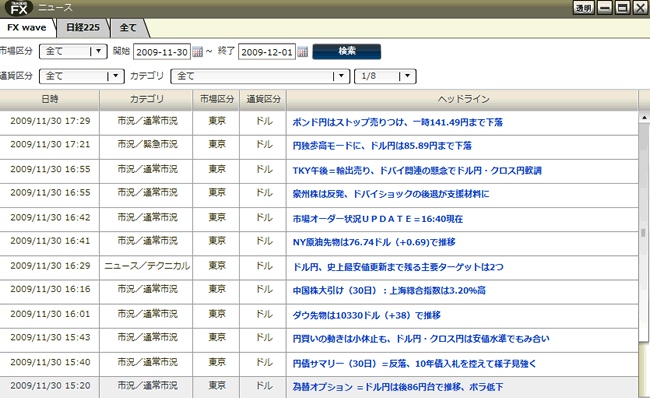This screenshot has width=650, height=398.
Task: Click ドル in the 15:40 row
Action: point(264,362)
